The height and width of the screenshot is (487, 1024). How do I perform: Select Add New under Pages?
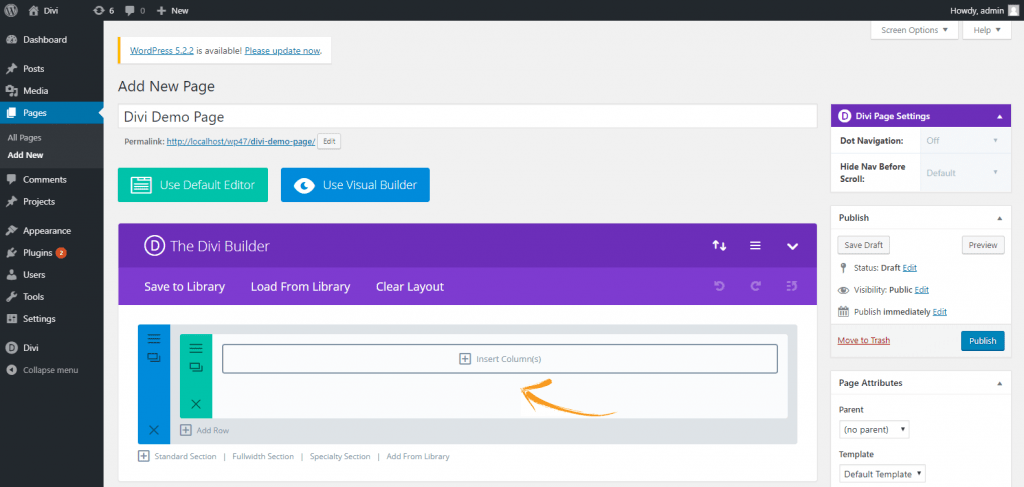pos(25,155)
